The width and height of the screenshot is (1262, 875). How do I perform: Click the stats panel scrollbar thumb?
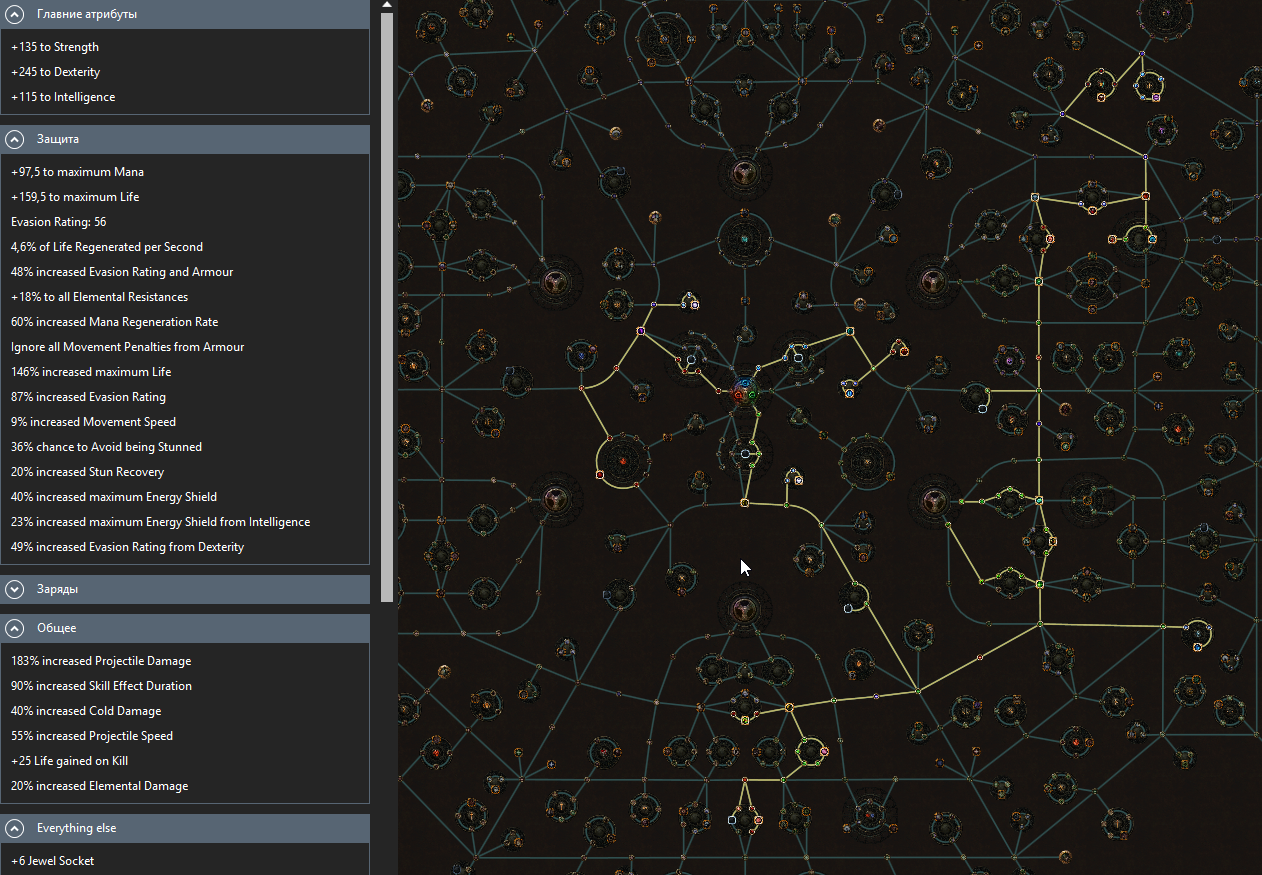click(388, 305)
